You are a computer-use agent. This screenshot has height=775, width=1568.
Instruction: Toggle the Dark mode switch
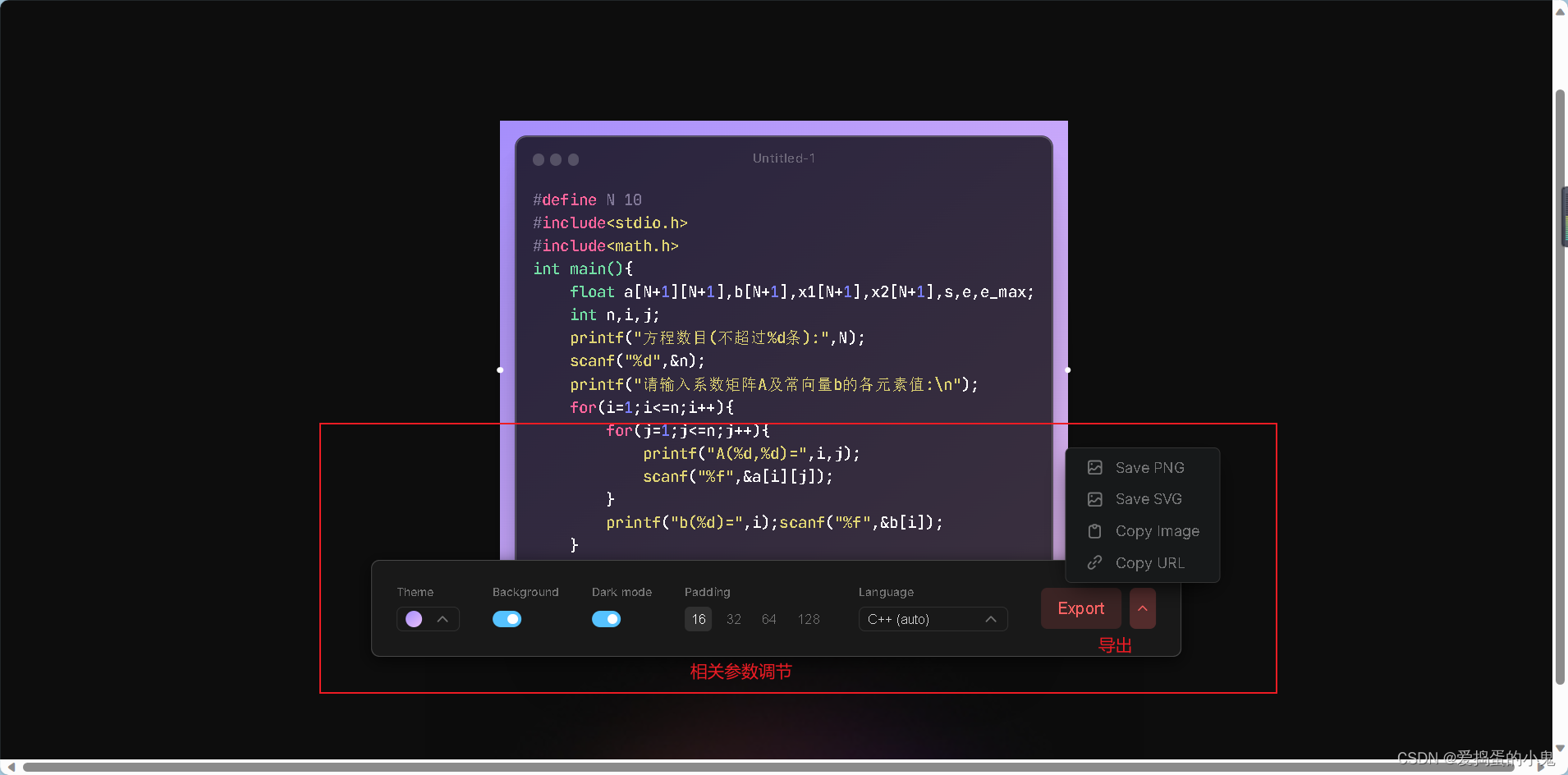[x=606, y=619]
